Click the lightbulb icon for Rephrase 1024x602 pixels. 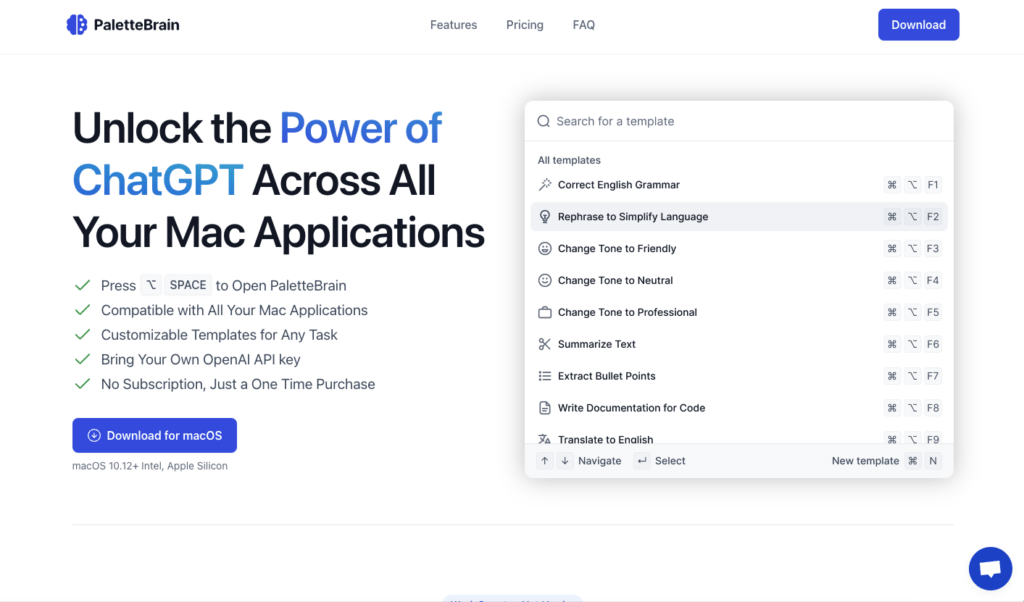545,217
